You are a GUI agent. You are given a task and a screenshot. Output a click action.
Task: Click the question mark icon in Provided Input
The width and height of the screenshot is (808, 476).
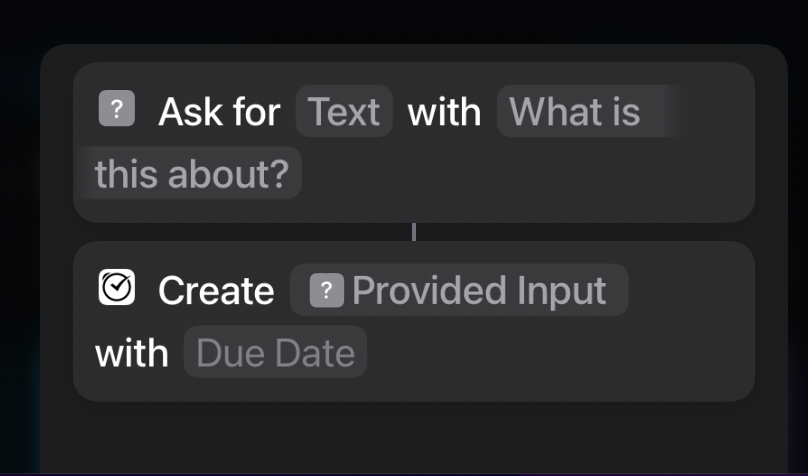point(327,291)
